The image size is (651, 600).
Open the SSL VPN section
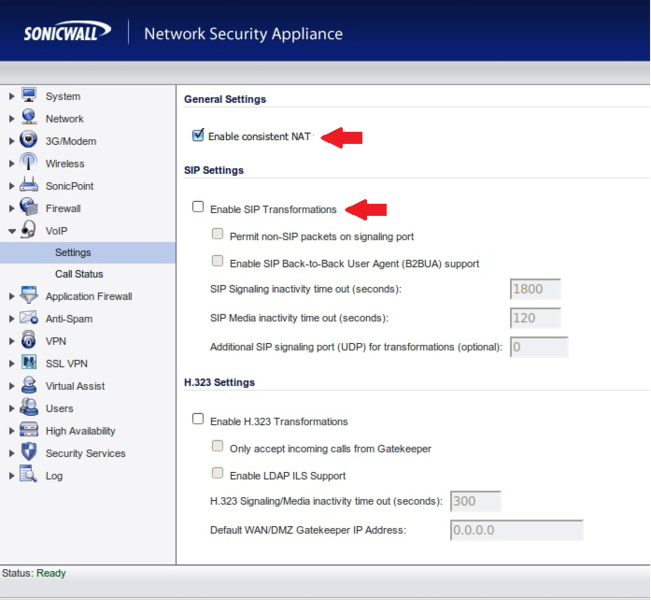pos(66,364)
